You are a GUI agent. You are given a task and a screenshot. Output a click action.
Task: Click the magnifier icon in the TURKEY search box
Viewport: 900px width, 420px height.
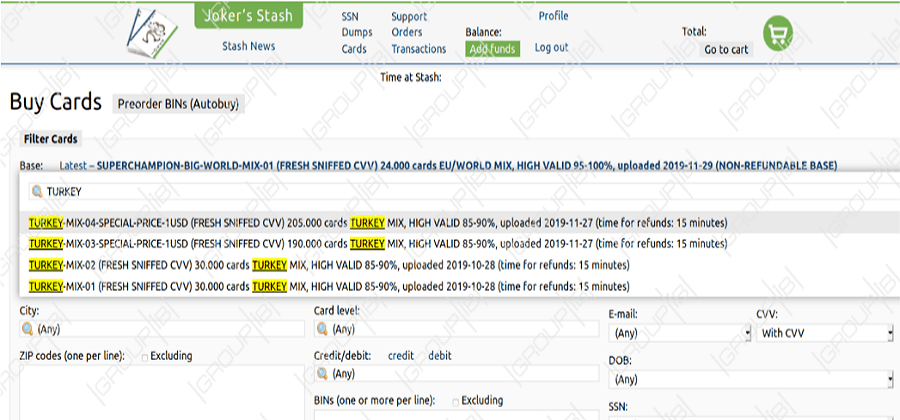[37, 192]
